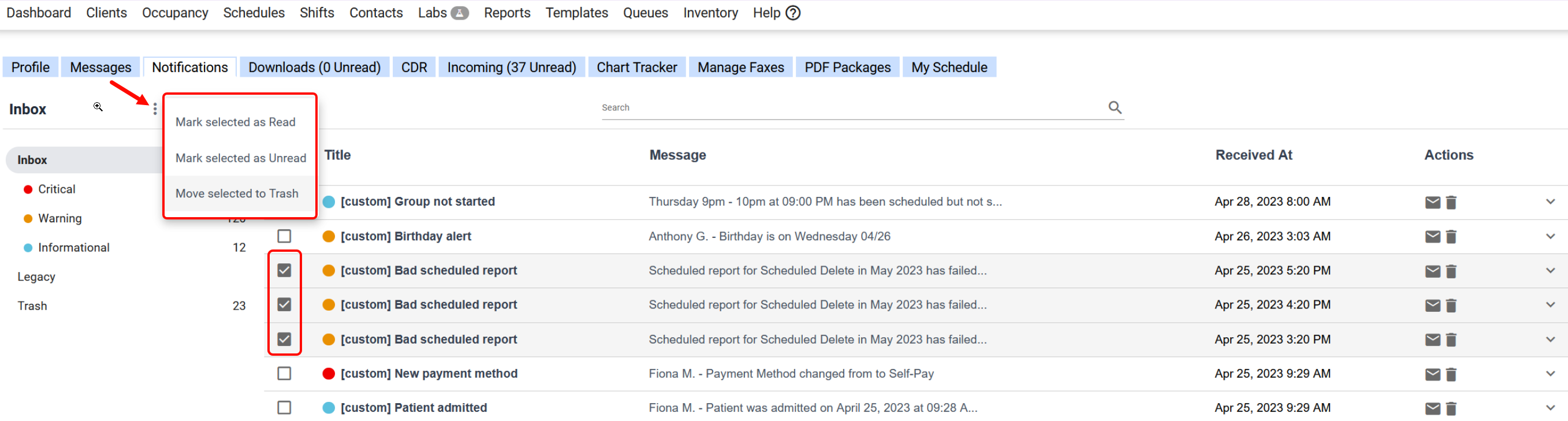1568x421 pixels.
Task: Trash the Birthday alert notification
Action: 1451,237
